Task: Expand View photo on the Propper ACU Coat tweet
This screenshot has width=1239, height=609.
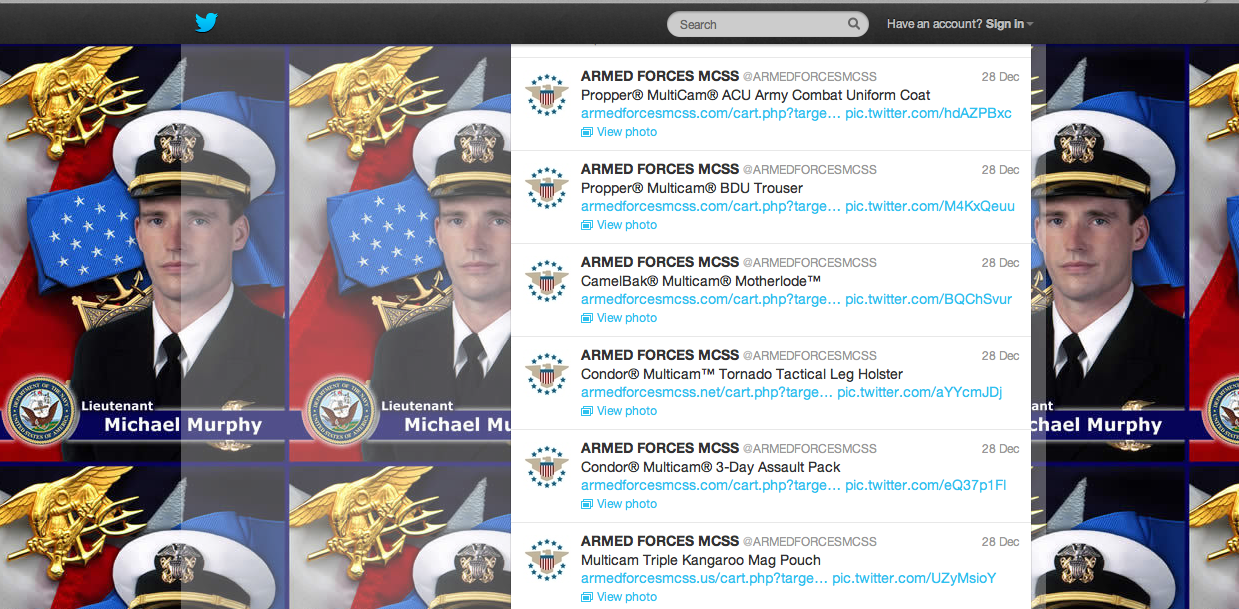Action: tap(626, 131)
